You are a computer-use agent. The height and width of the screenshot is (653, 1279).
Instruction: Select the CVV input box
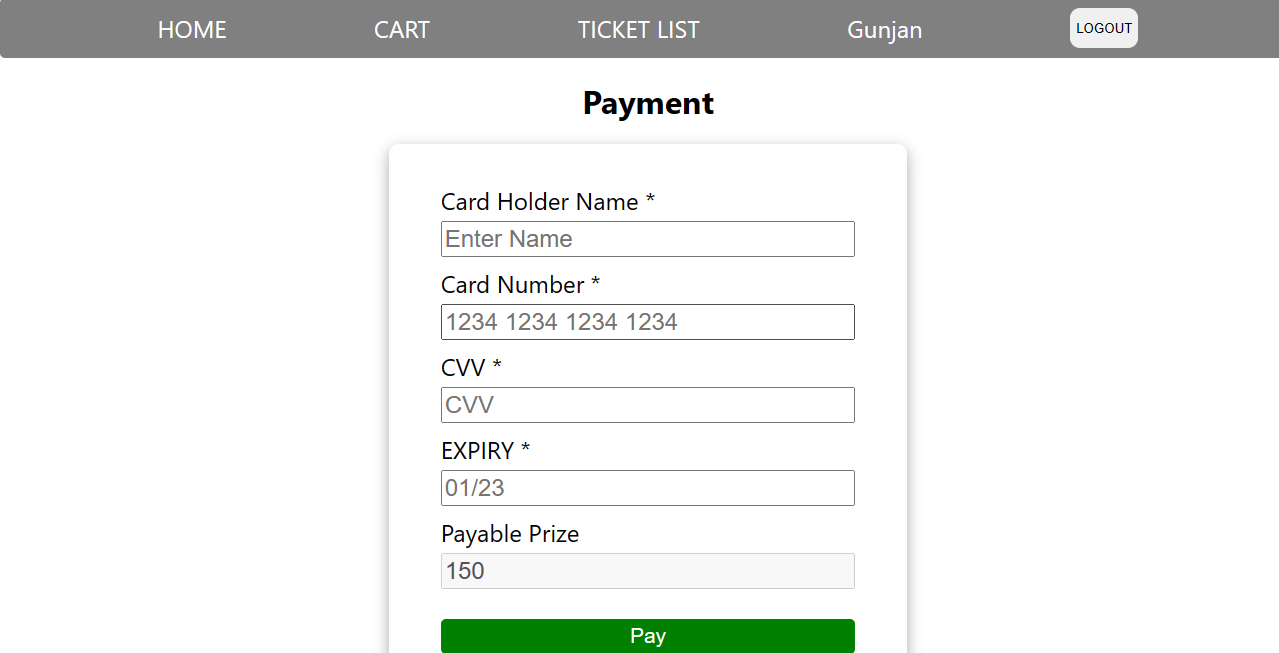(647, 404)
